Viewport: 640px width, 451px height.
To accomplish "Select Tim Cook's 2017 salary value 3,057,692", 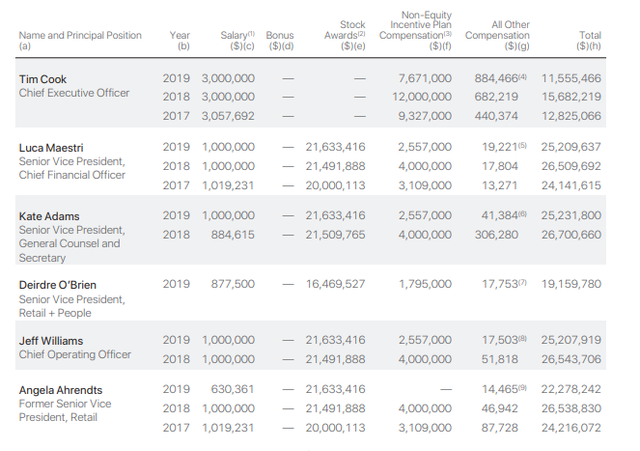I will pyautogui.click(x=228, y=115).
